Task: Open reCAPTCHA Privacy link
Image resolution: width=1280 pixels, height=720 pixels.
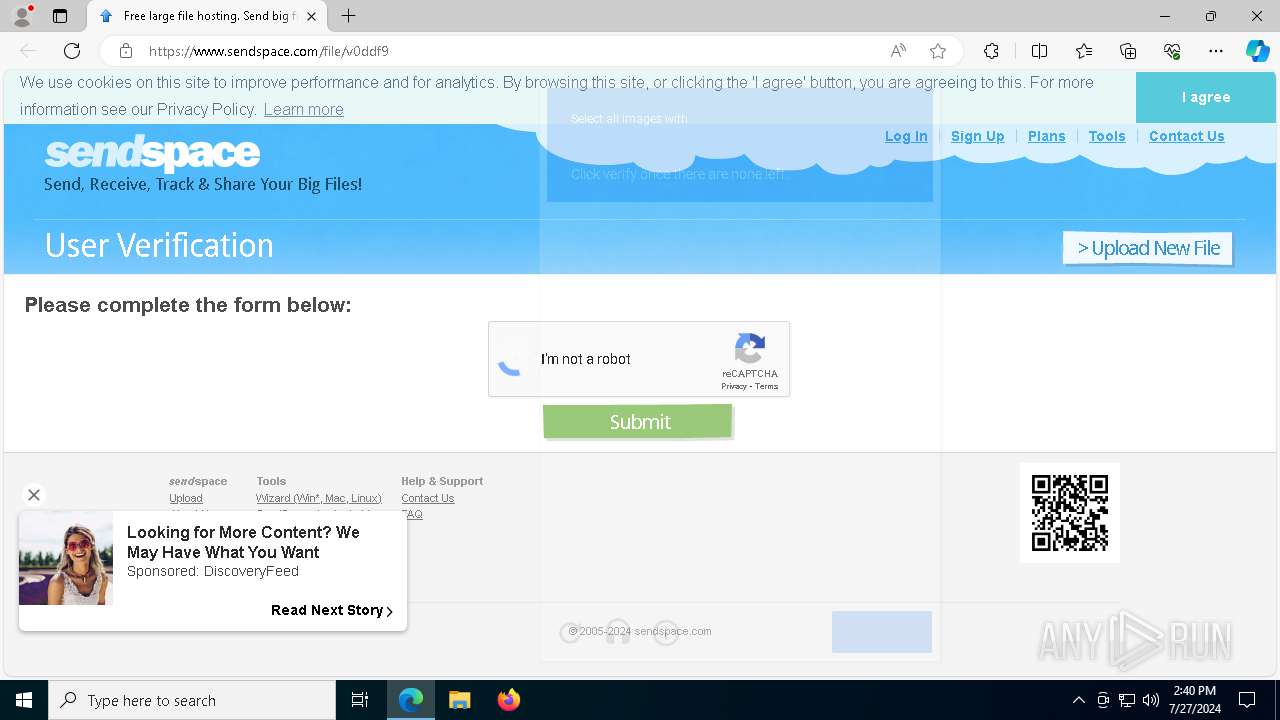Action: (x=734, y=386)
